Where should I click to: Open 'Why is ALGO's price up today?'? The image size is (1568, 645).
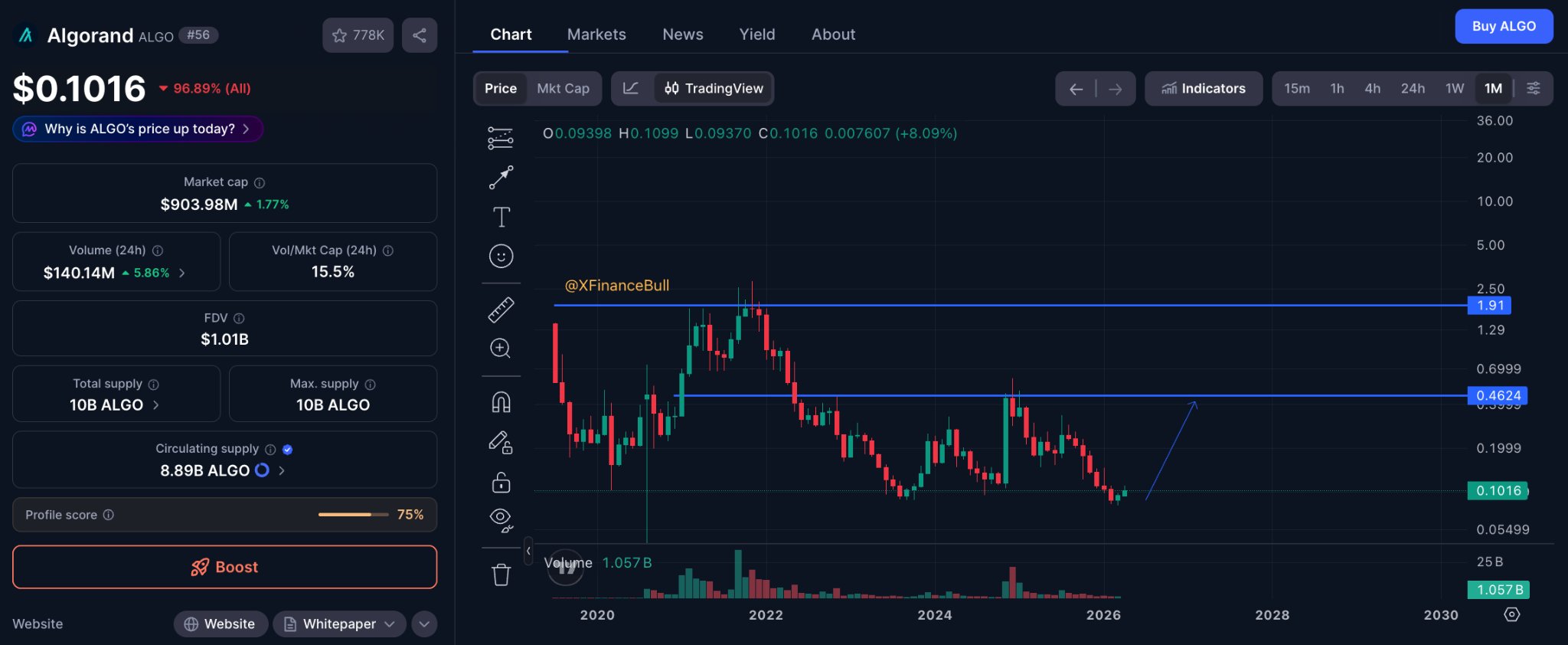[138, 129]
